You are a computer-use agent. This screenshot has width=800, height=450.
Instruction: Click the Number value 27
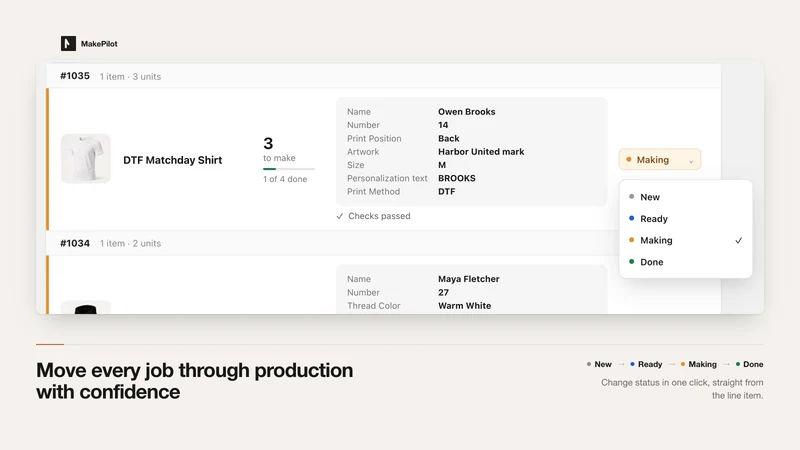point(443,292)
